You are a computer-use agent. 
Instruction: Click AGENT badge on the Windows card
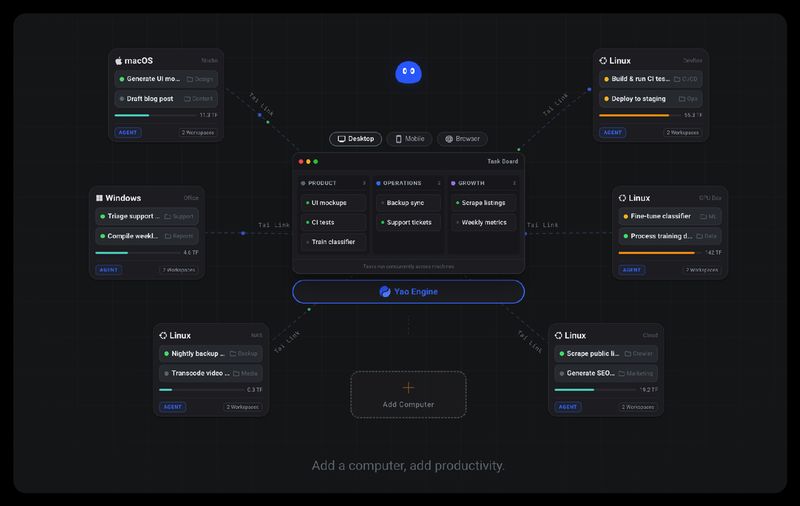coord(109,270)
